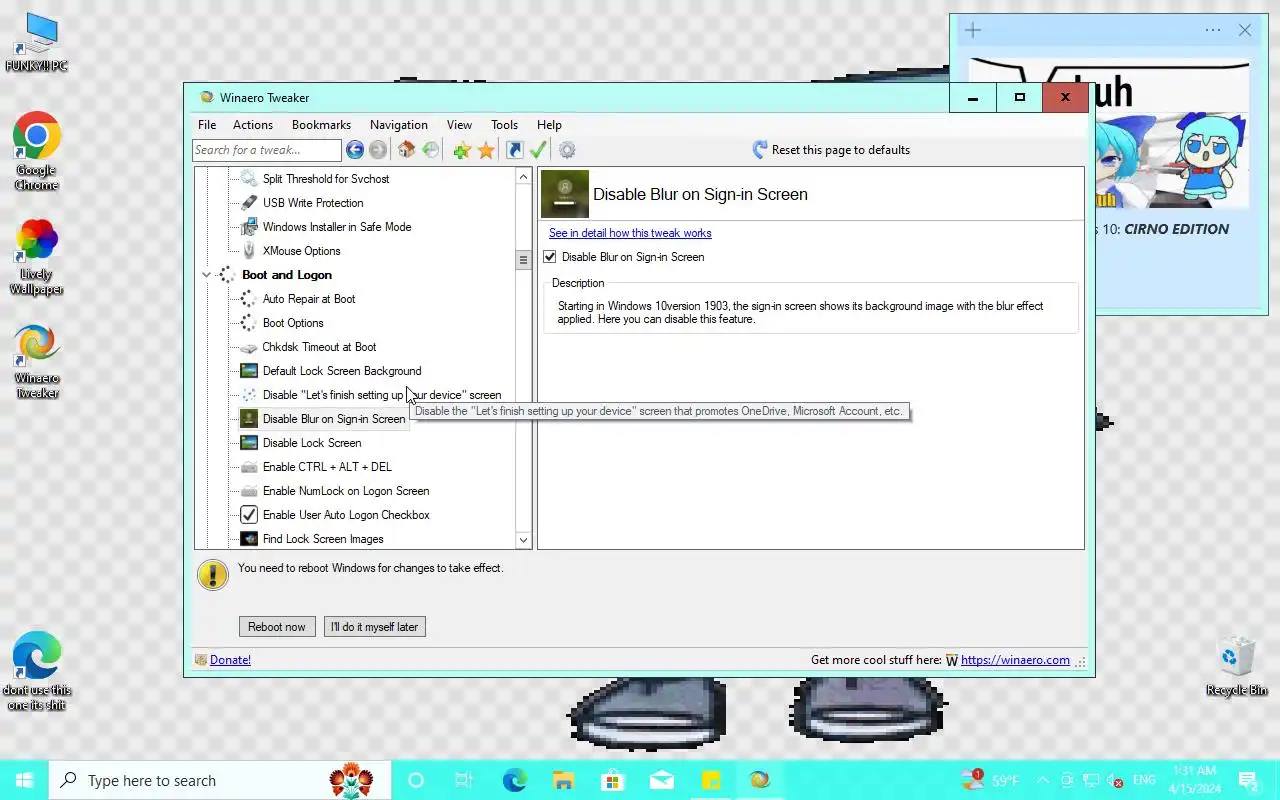Open Microsoft Store from the taskbar
This screenshot has height=800, width=1280.
612,780
